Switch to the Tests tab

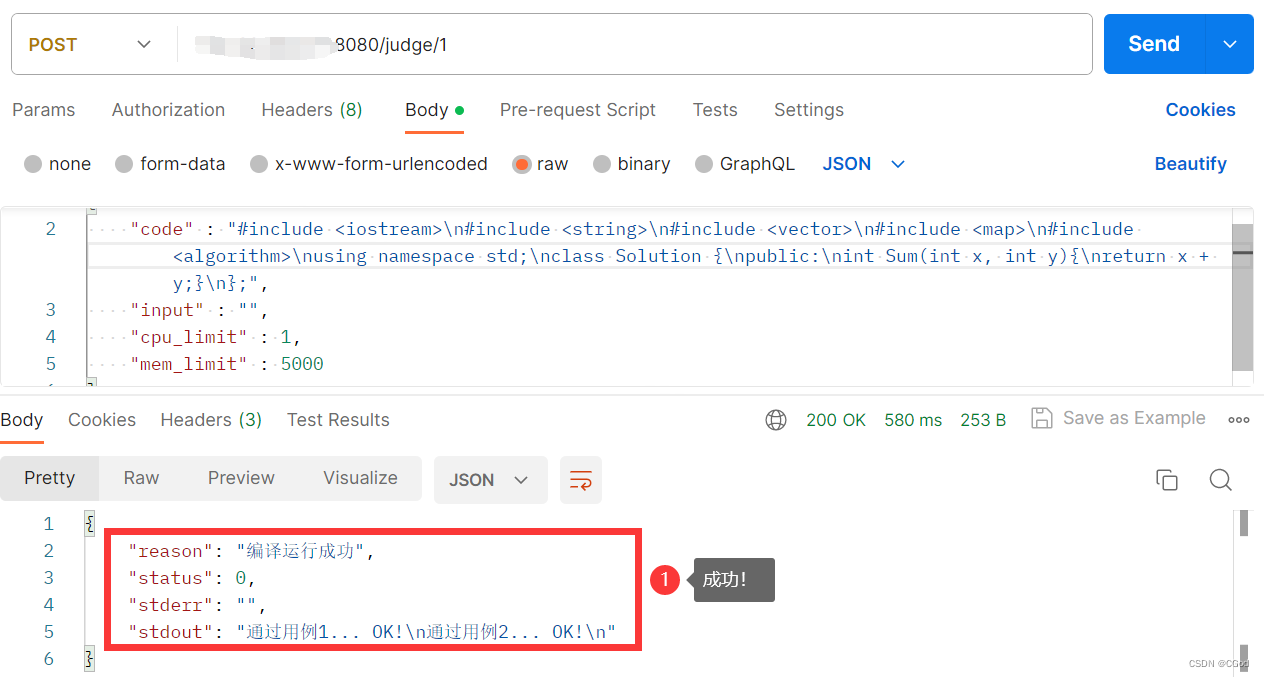click(715, 110)
